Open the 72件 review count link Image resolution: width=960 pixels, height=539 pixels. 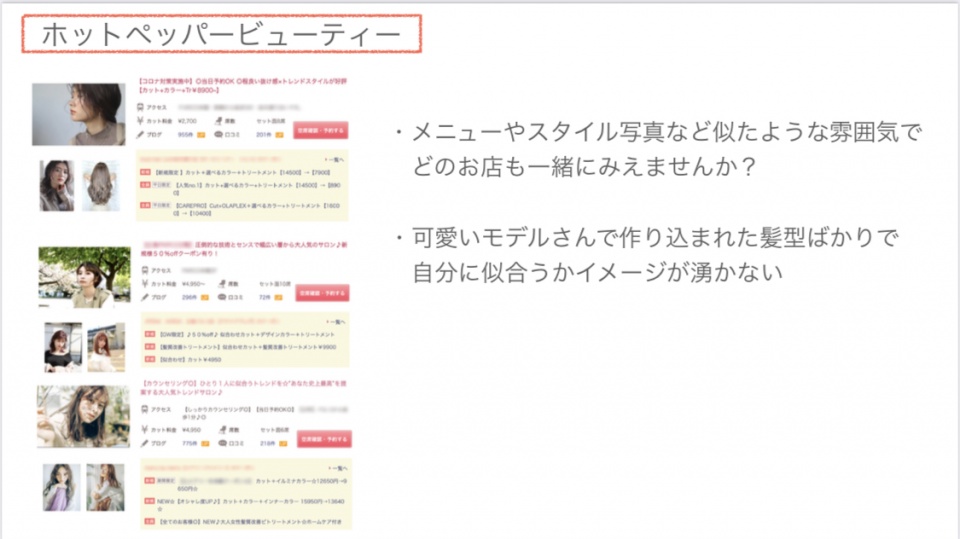[264, 298]
